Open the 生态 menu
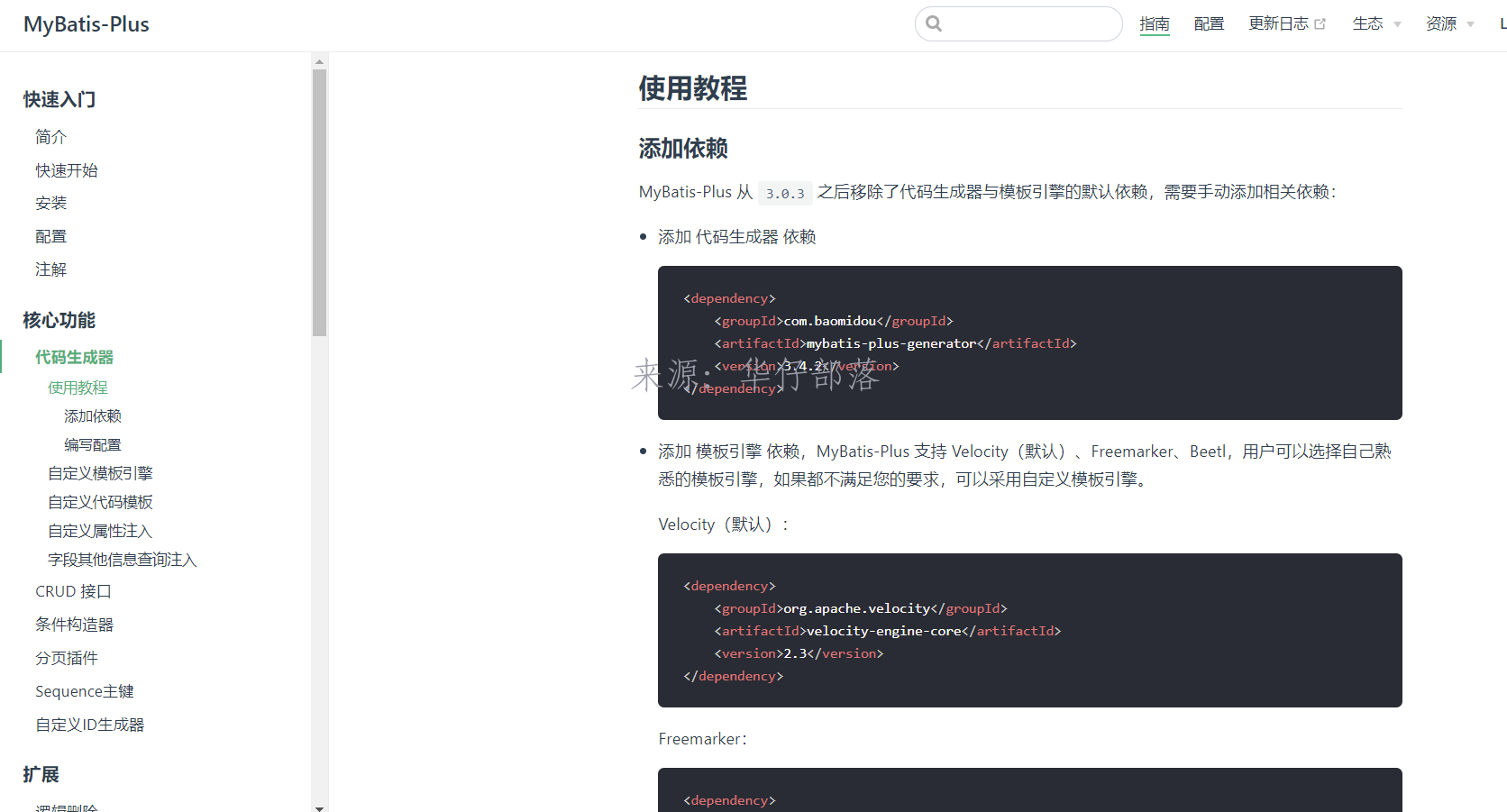The image size is (1507, 812). pyautogui.click(x=1367, y=23)
